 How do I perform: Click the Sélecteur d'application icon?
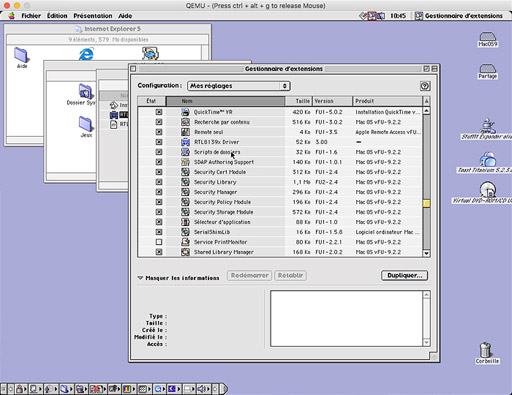click(x=185, y=222)
